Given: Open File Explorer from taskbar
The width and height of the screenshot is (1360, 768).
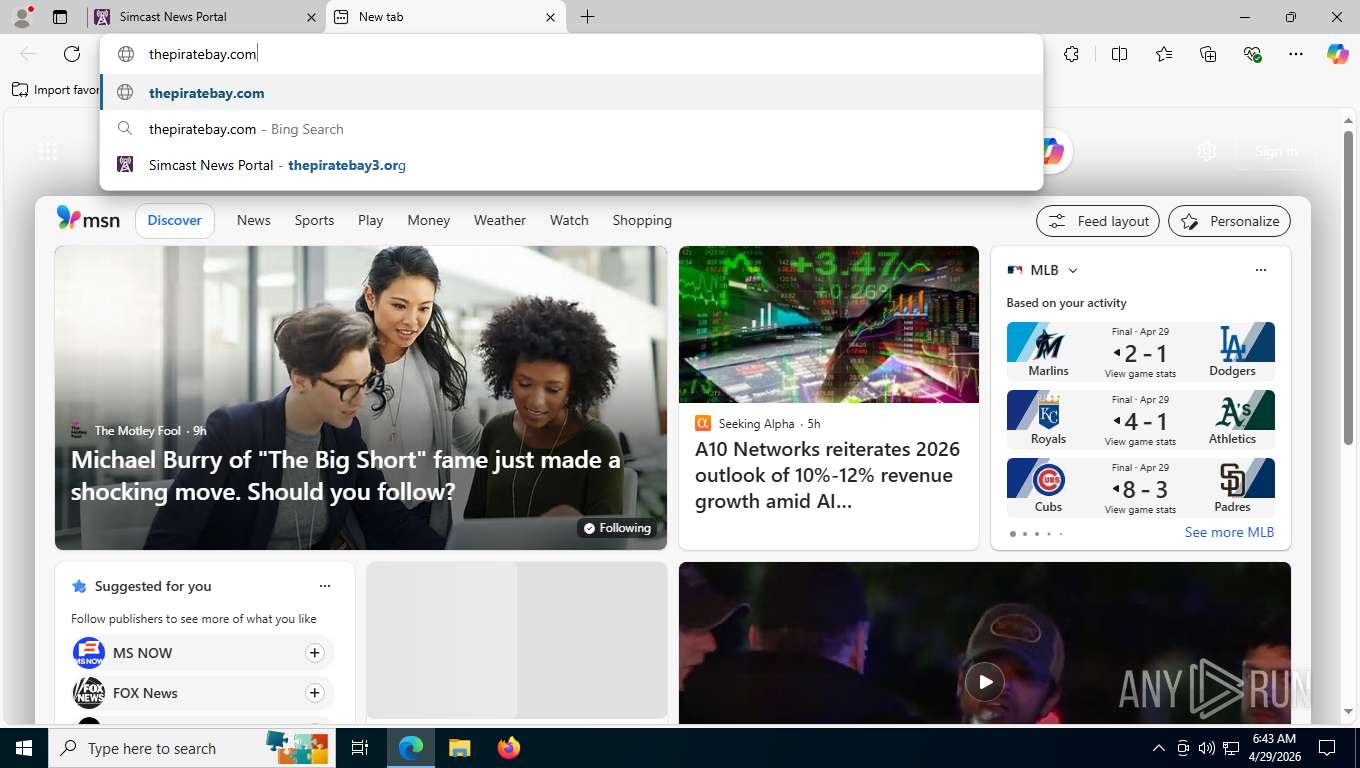Looking at the screenshot, I should click(459, 748).
